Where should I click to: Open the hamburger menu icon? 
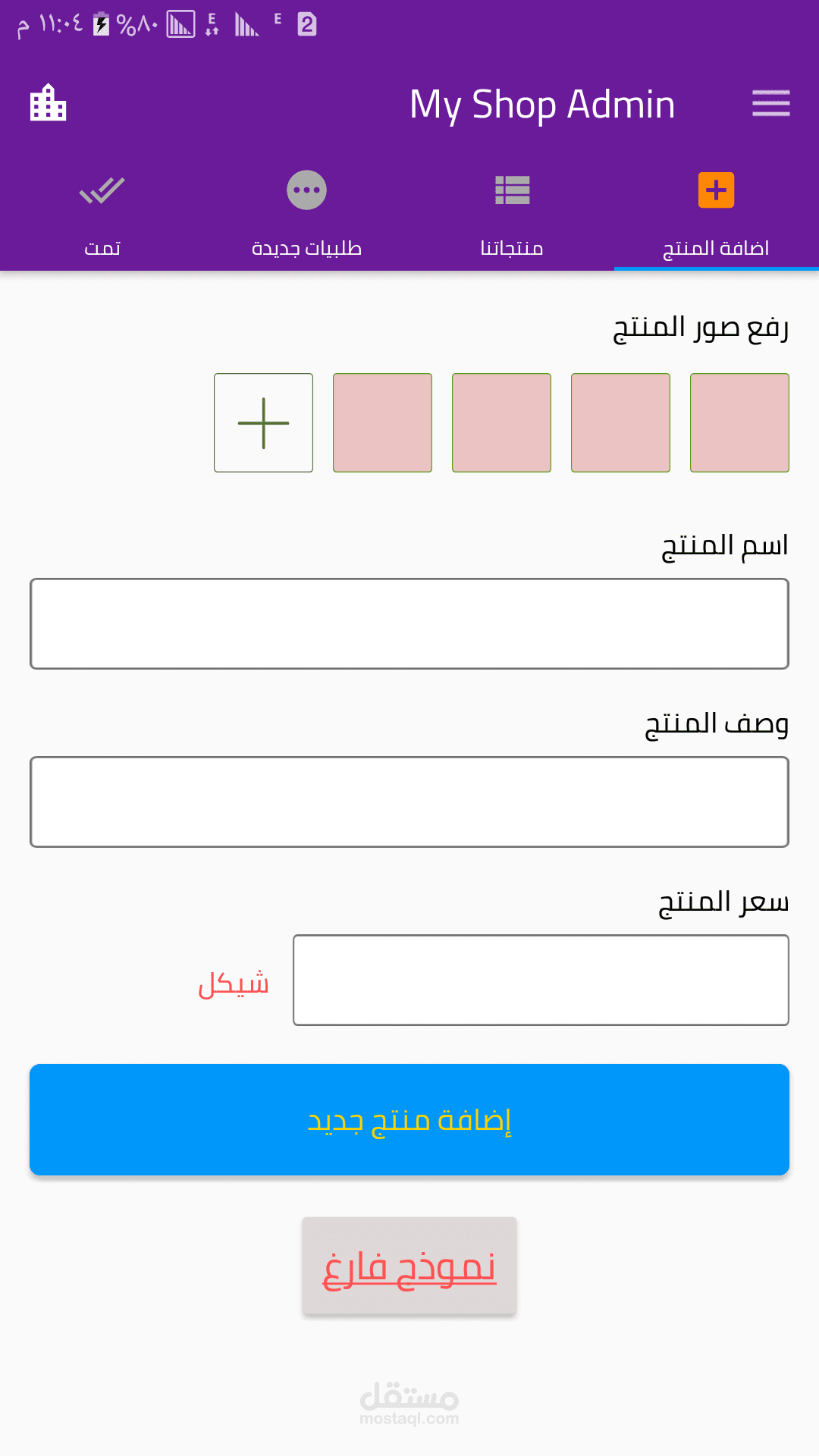tap(770, 104)
